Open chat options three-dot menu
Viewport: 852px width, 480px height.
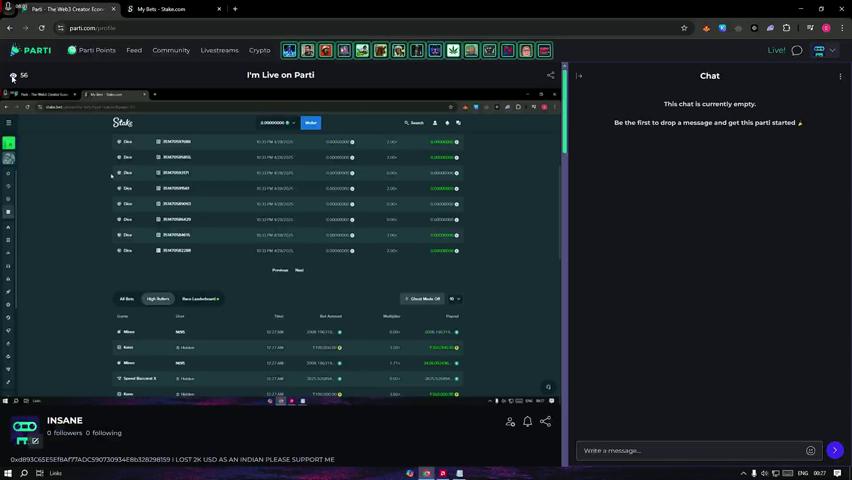840,76
